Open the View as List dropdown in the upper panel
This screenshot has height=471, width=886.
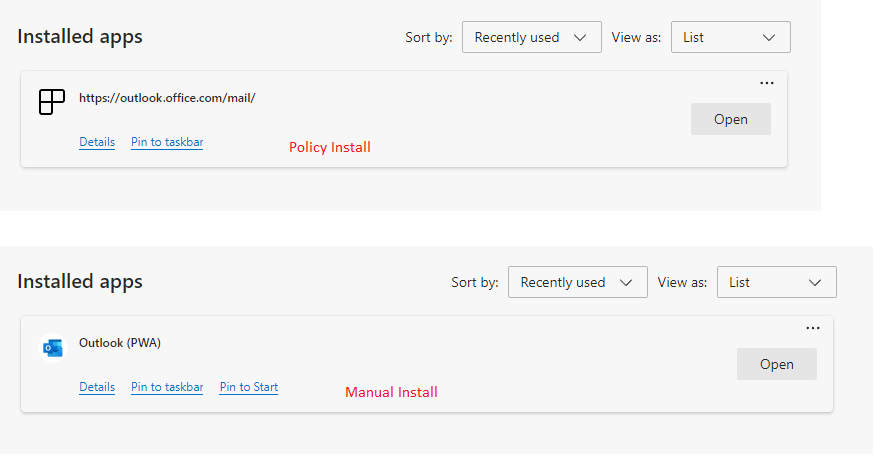click(731, 37)
